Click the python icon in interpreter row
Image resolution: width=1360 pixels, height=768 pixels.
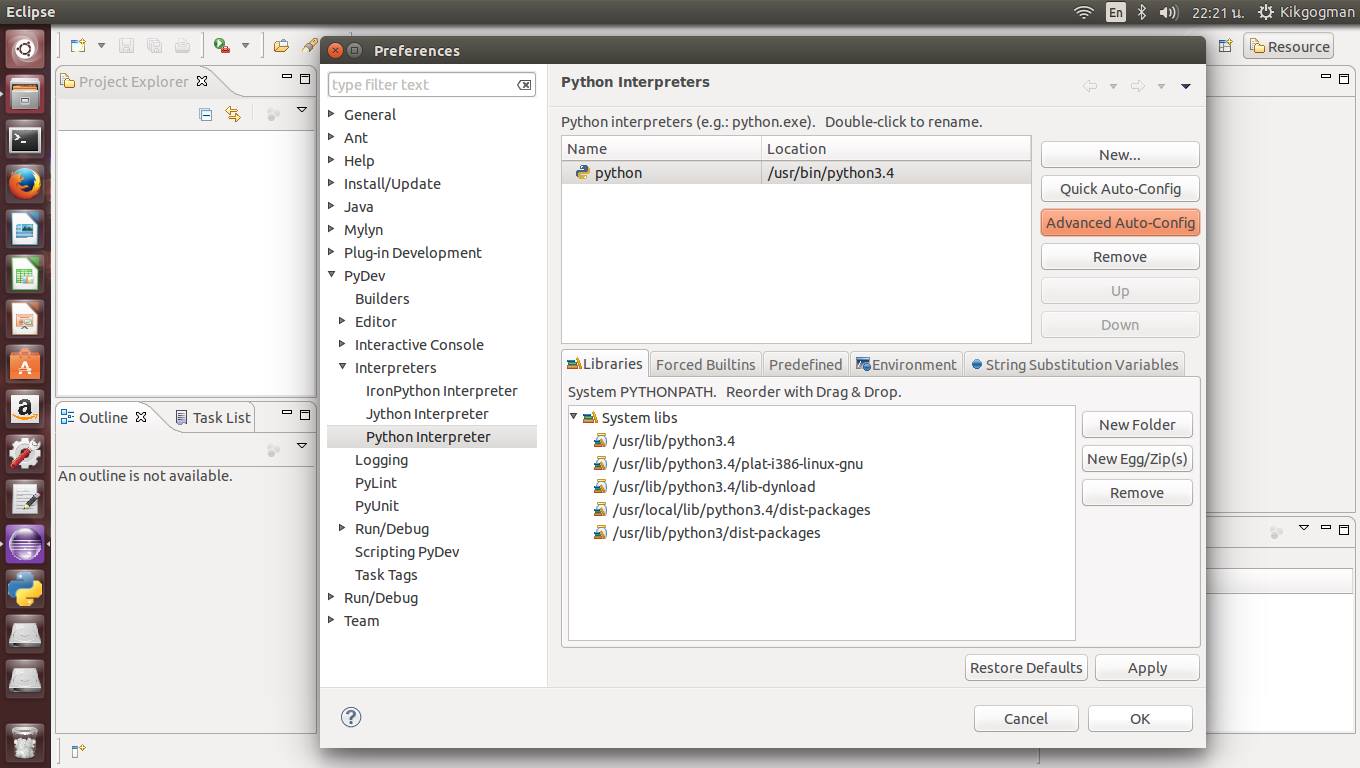[583, 172]
